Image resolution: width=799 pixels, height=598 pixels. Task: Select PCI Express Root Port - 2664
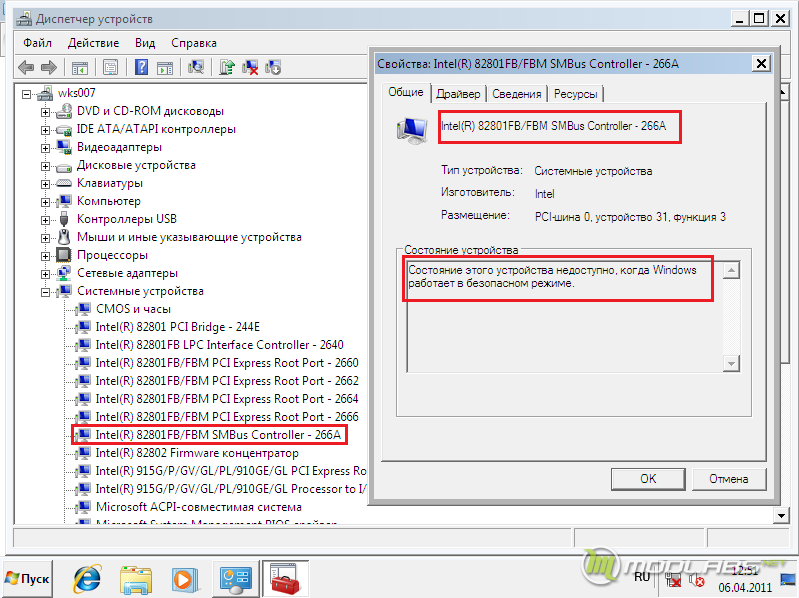pyautogui.click(x=227, y=399)
